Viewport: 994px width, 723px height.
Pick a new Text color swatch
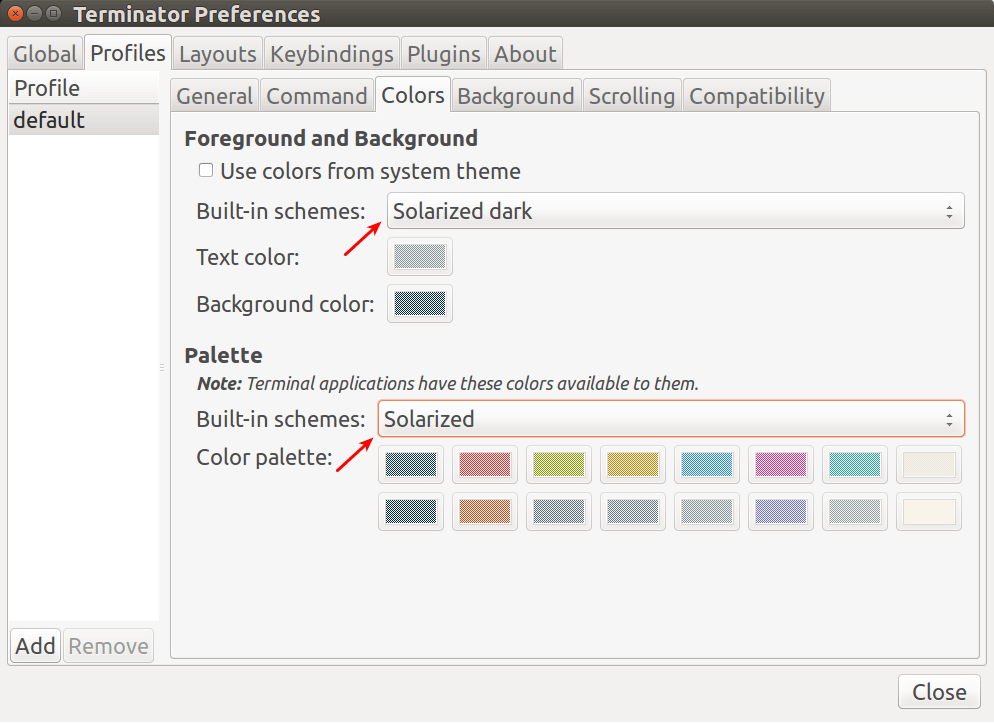point(420,257)
